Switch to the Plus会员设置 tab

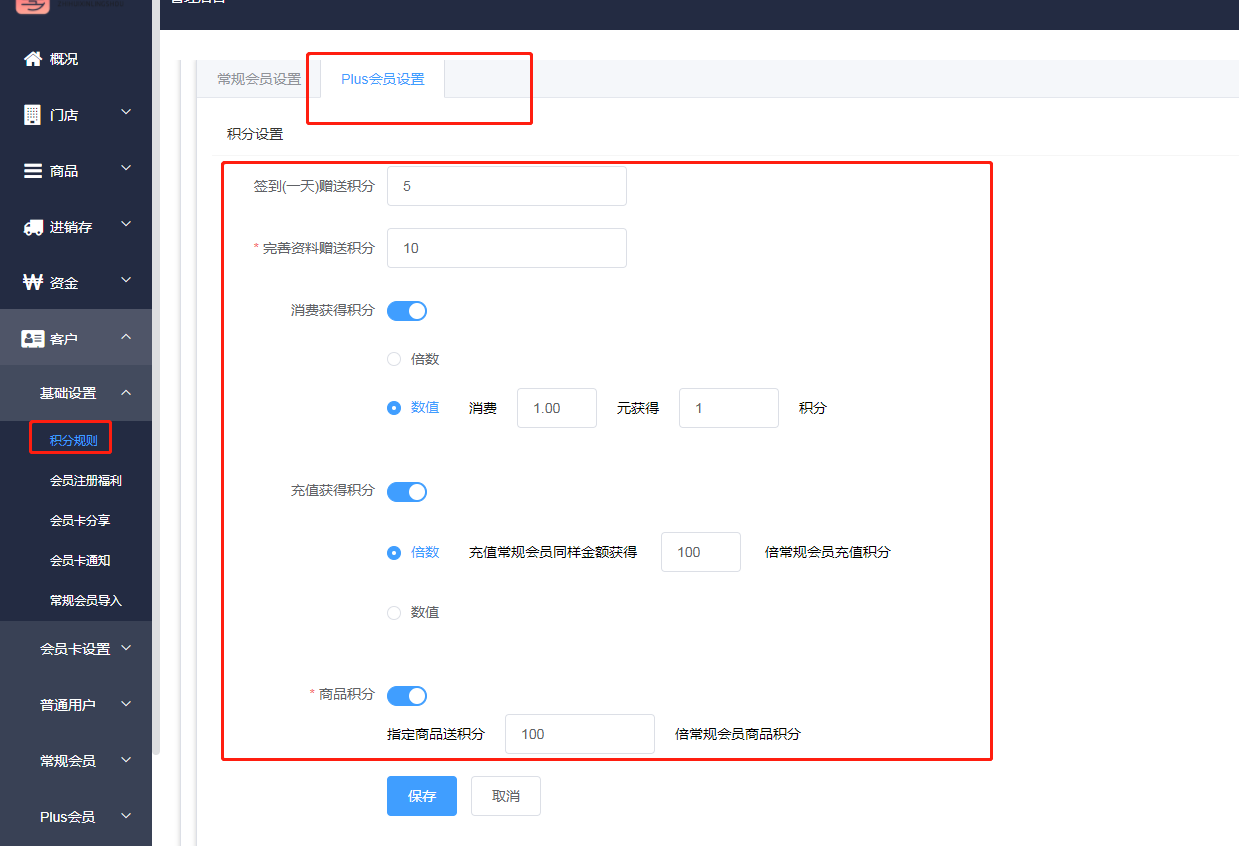383,79
